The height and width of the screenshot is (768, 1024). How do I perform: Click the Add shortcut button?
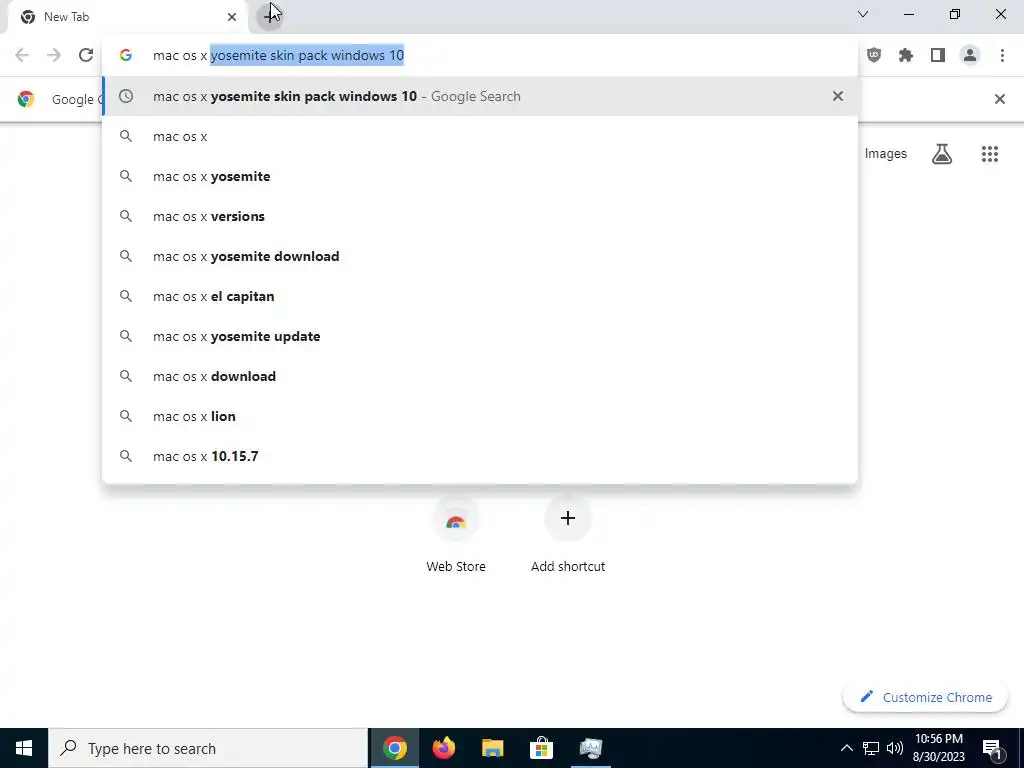tap(568, 536)
